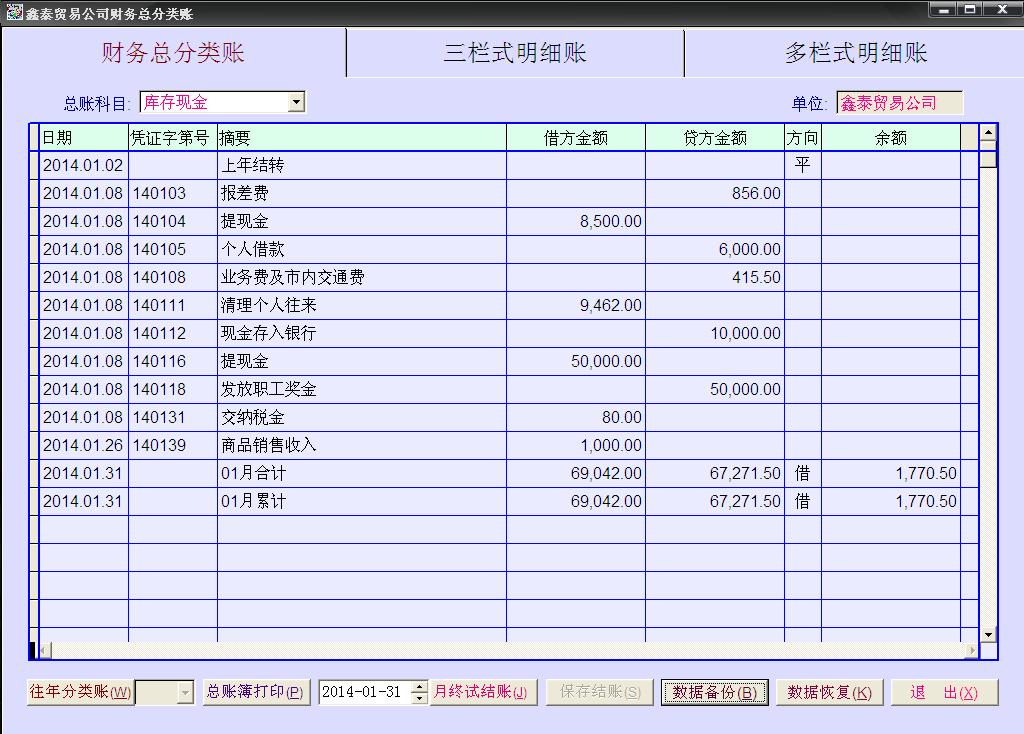
Task: Increase the date with the spinner up arrow
Action: [420, 687]
